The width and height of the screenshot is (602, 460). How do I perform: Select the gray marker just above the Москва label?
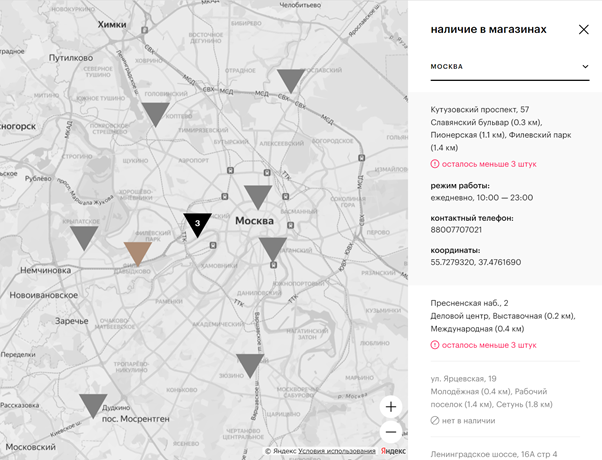click(258, 196)
